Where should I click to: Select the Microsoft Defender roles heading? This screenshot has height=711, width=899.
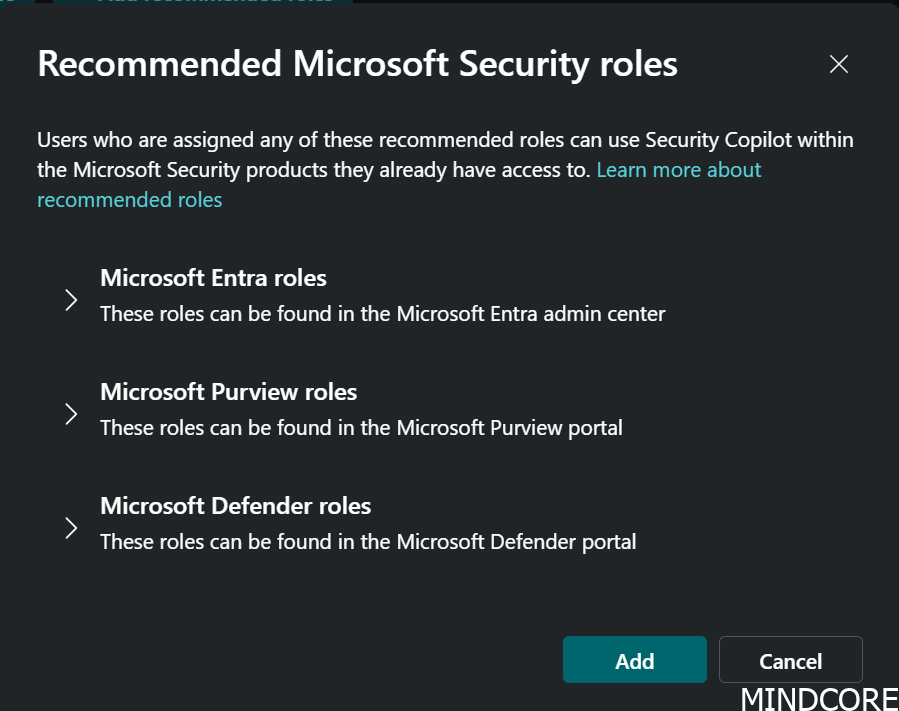pyautogui.click(x=235, y=506)
